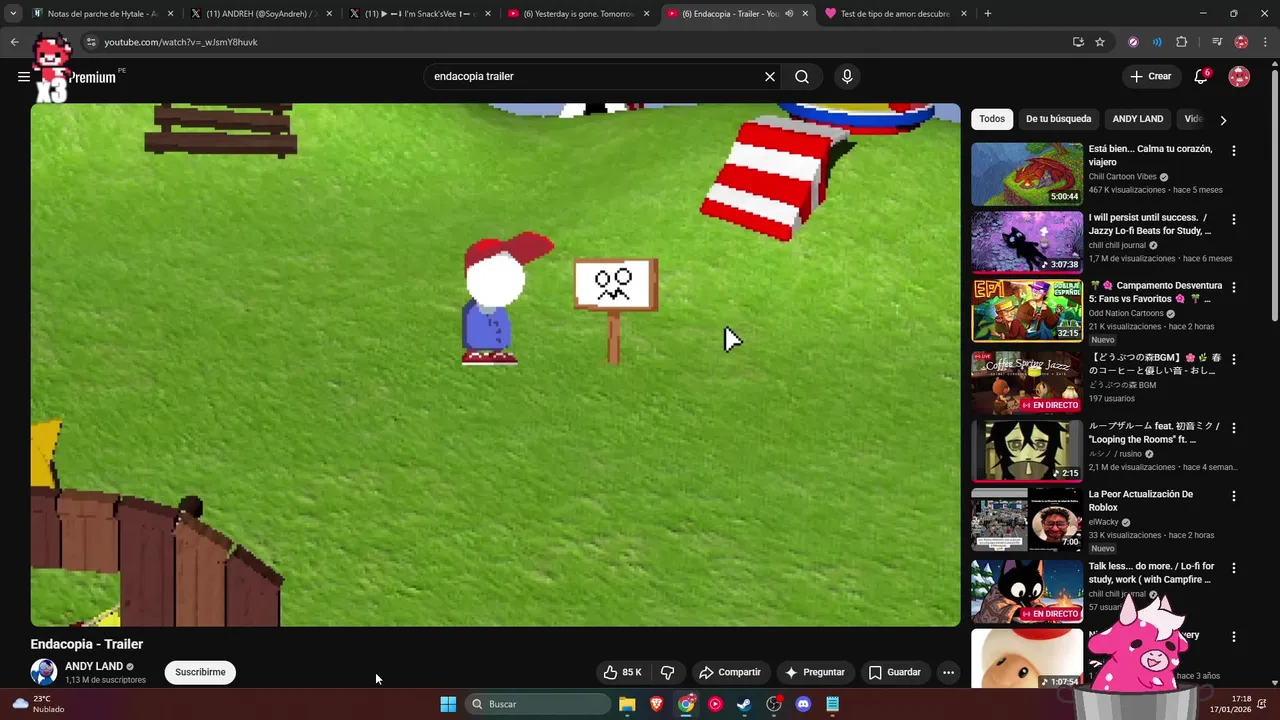Open La Peor Actualización De Roblox title
This screenshot has width=1280, height=720.
pyautogui.click(x=1140, y=501)
